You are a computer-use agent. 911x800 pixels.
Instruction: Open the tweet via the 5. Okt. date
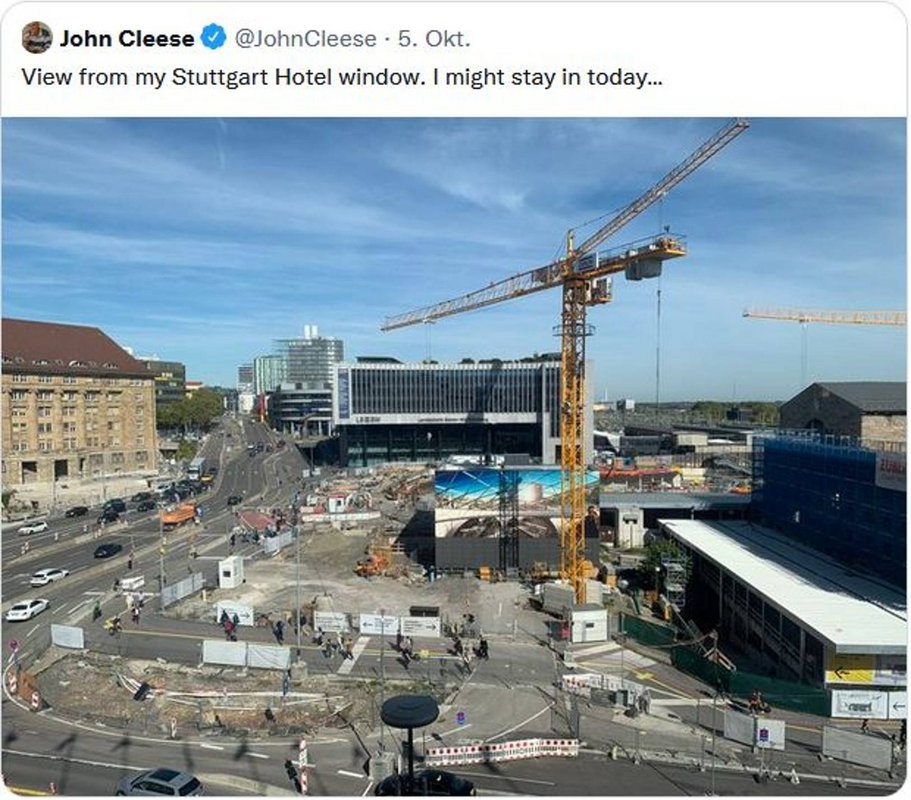point(433,38)
